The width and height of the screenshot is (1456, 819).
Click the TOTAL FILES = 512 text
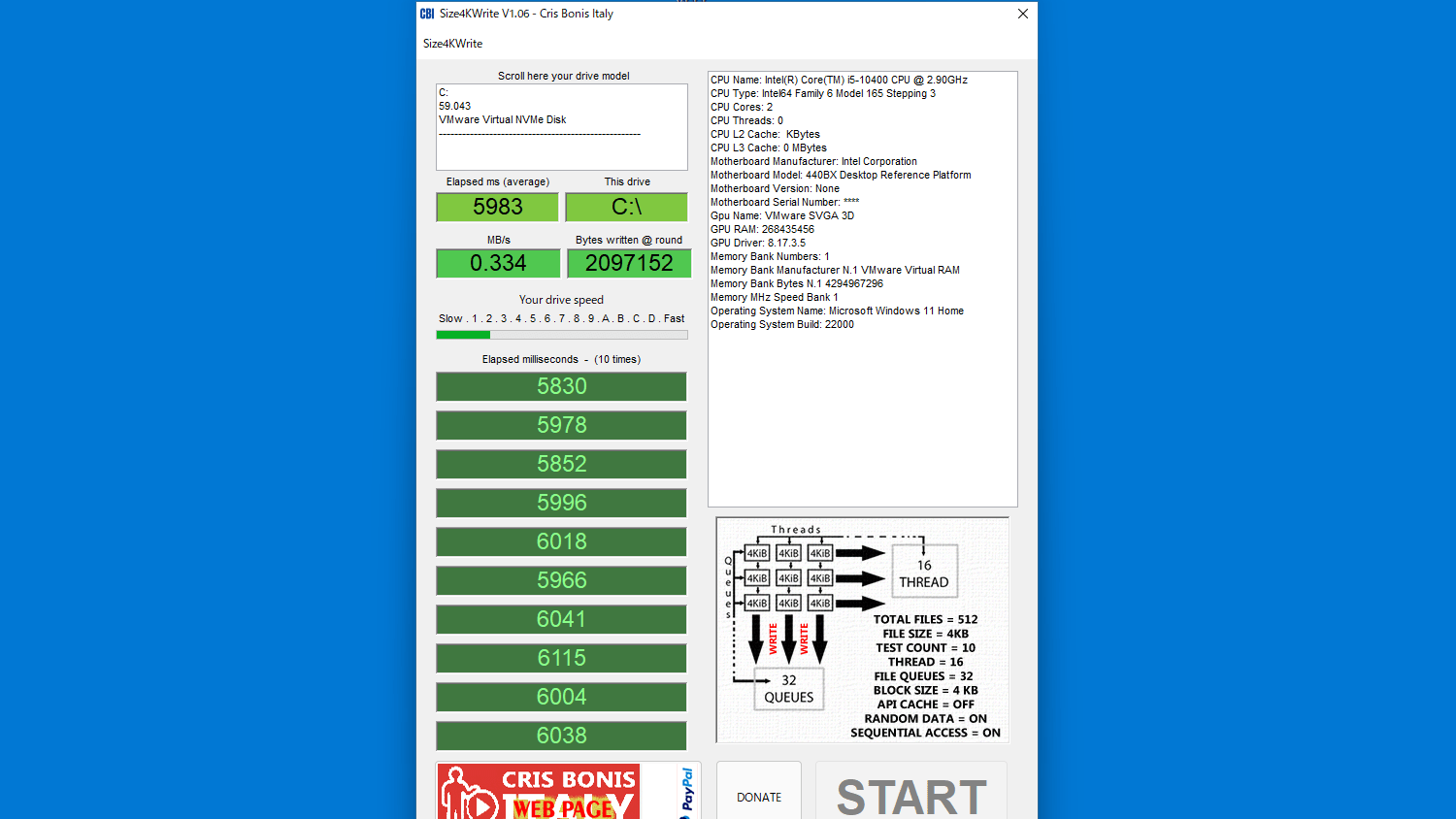pyautogui.click(x=925, y=619)
